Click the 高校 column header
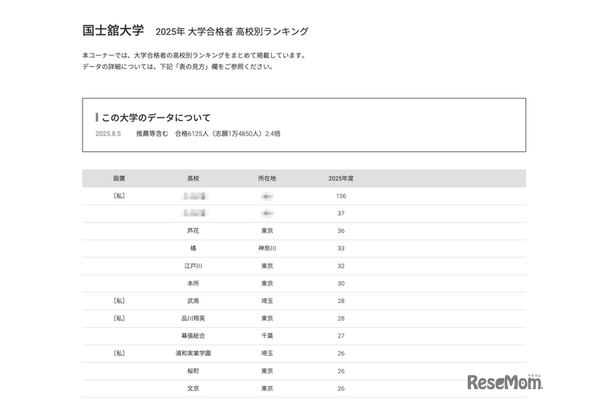The width and height of the screenshot is (610, 400). (193, 179)
